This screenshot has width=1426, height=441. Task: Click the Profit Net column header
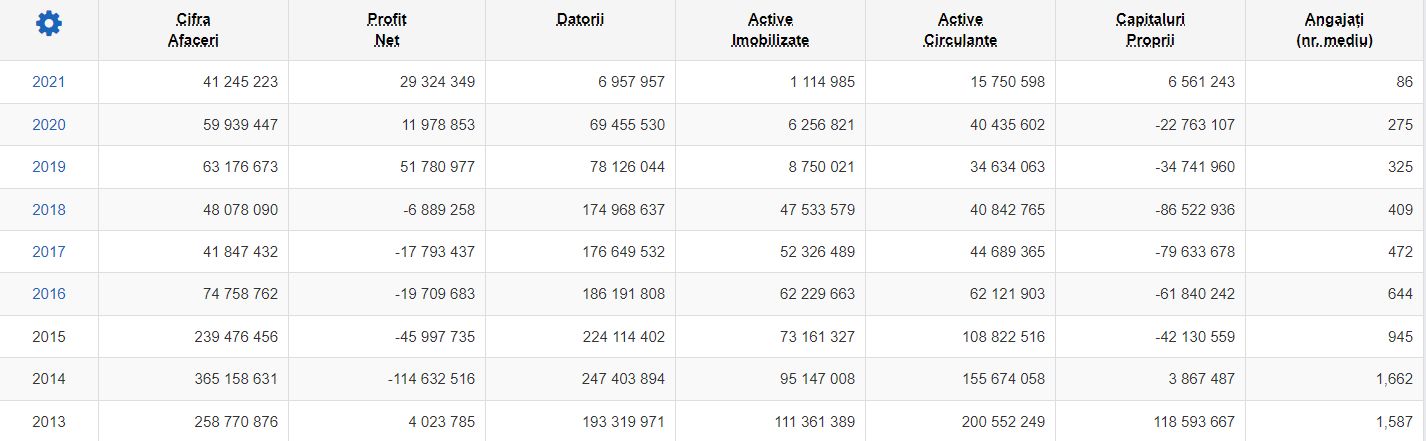click(387, 30)
